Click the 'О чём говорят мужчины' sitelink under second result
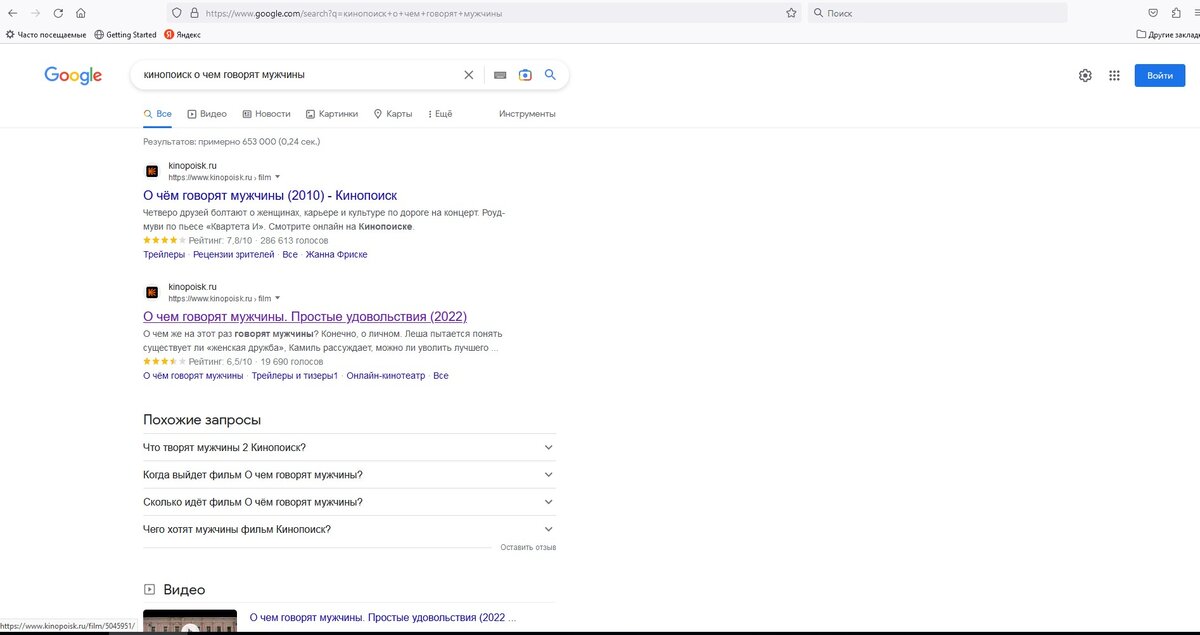This screenshot has height=635, width=1200. coord(193,376)
